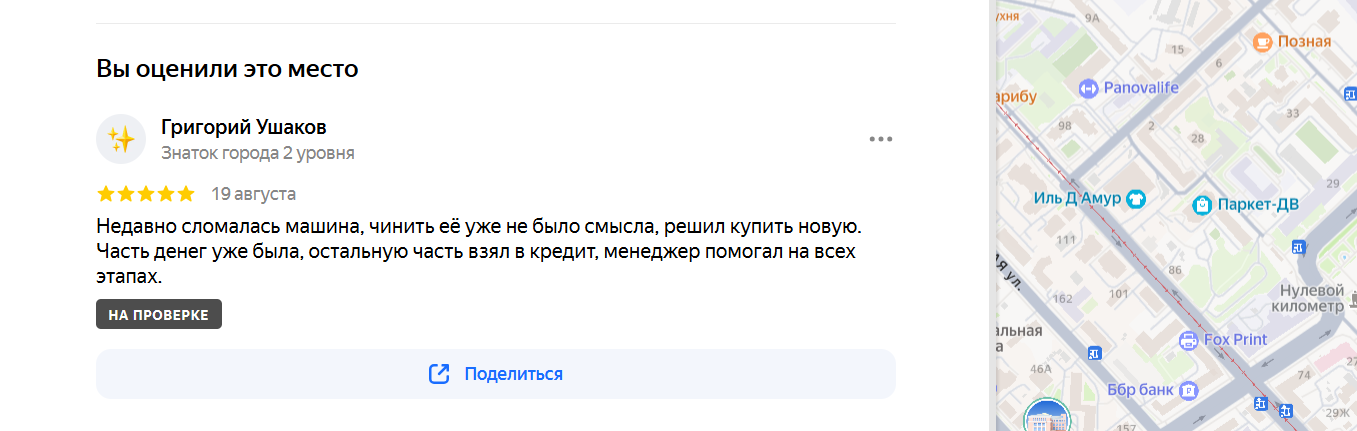Click the review text about broken car
The height and width of the screenshot is (431, 1357).
[479, 250]
